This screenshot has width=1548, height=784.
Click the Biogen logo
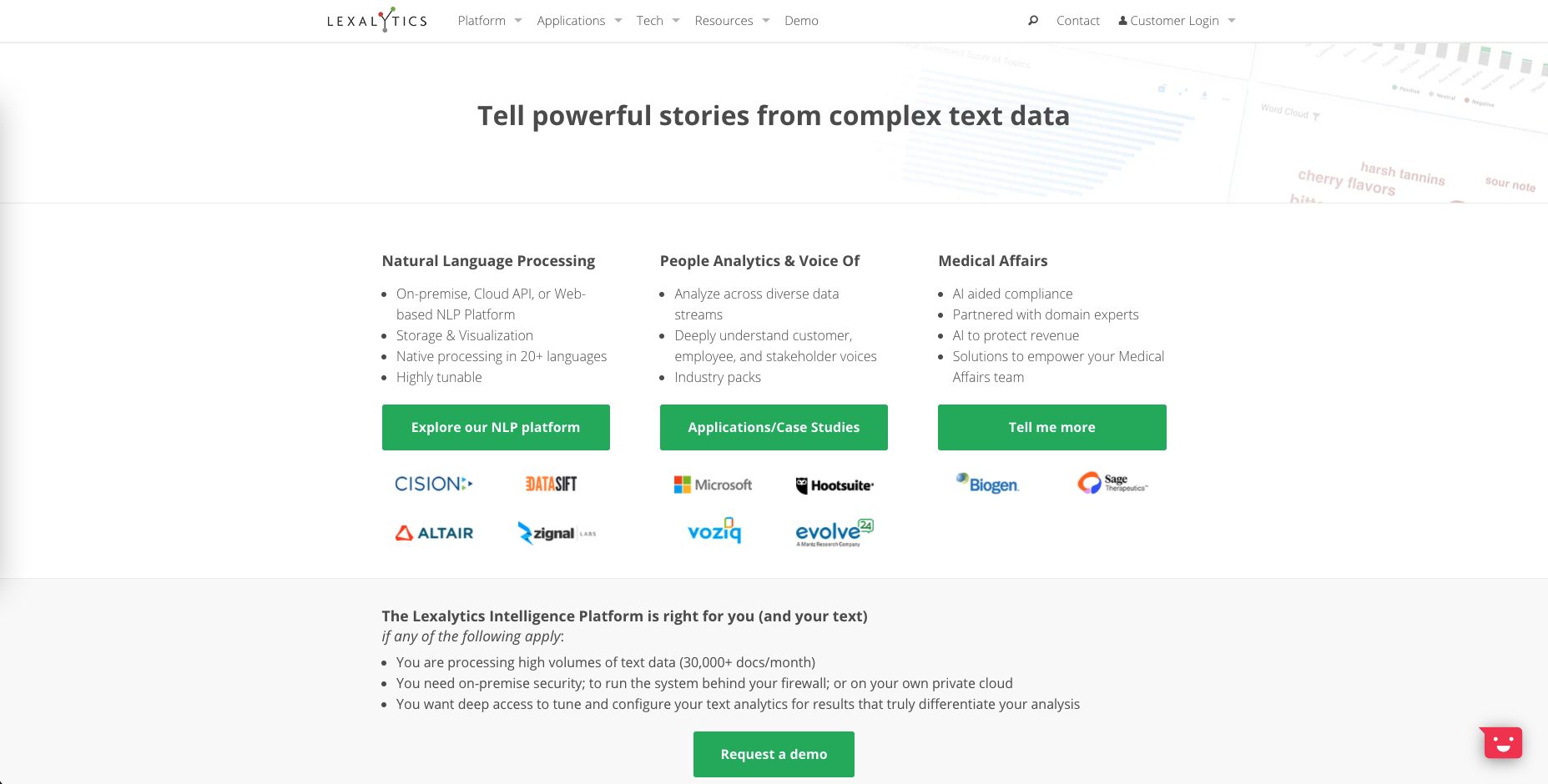pos(988,484)
